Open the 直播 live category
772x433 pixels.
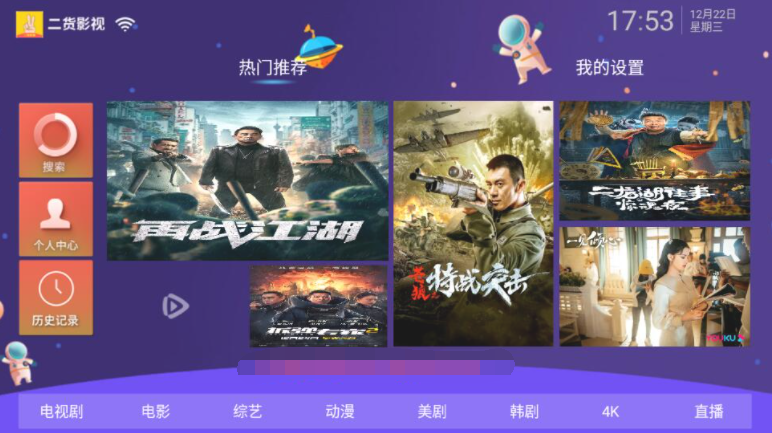[x=709, y=411]
